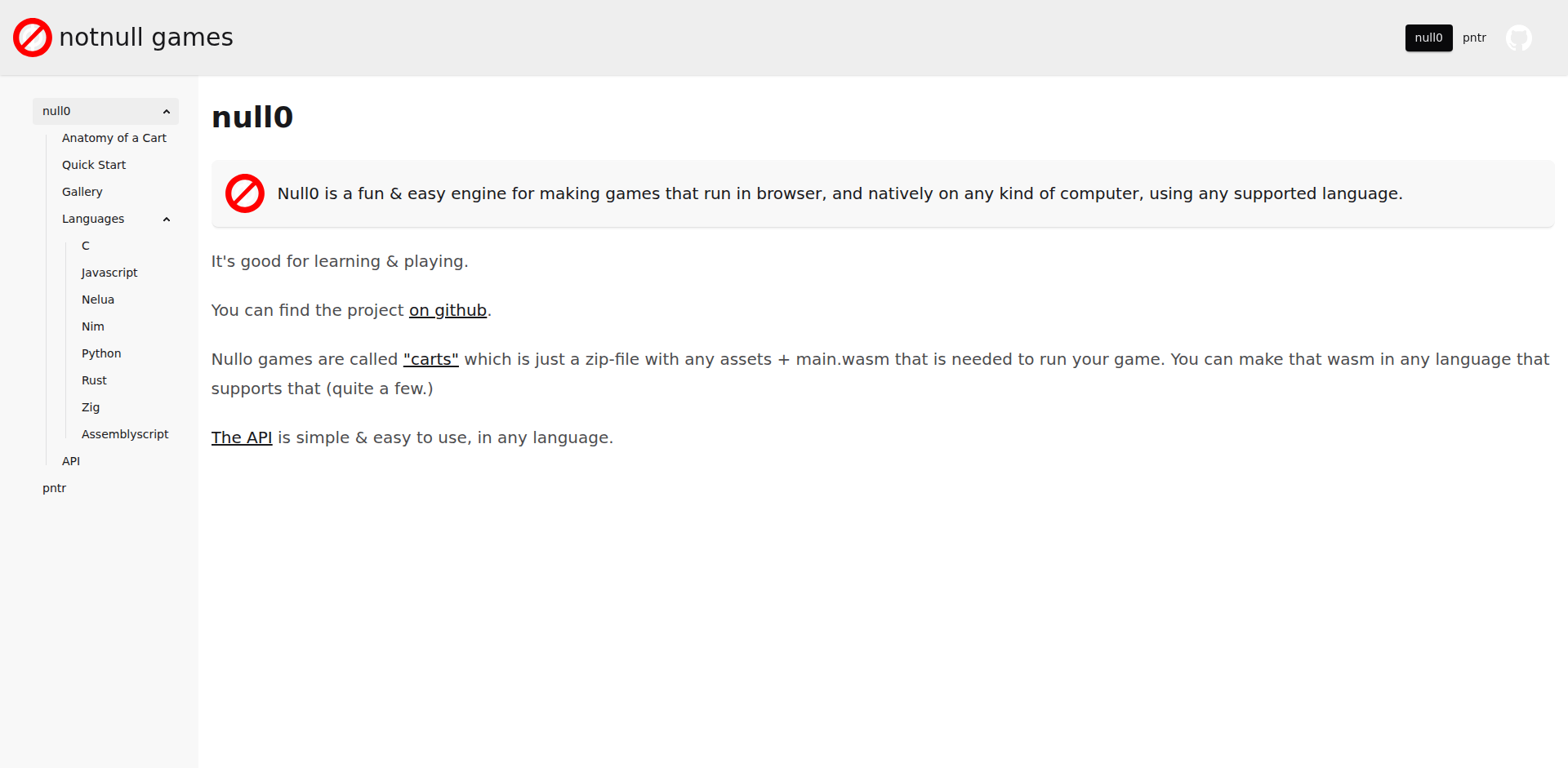
Task: Open the Rust language entry
Action: coord(94,380)
